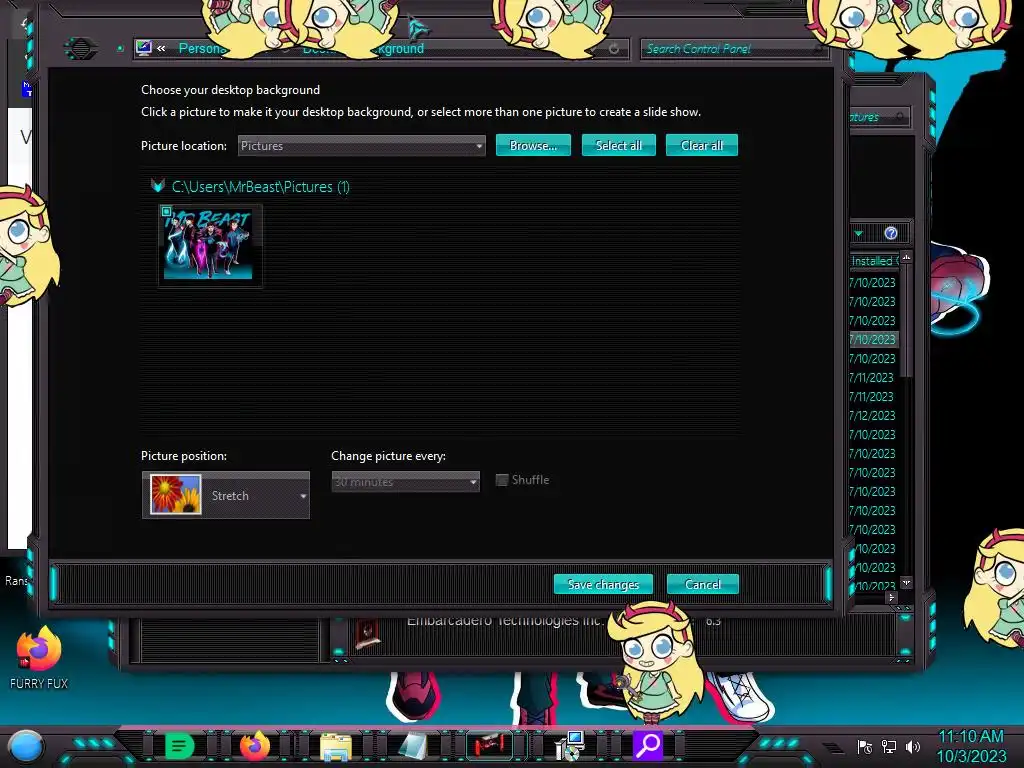Image resolution: width=1024 pixels, height=768 pixels.
Task: Select the highlighted 7/10/2023 row in background list
Action: (873, 340)
